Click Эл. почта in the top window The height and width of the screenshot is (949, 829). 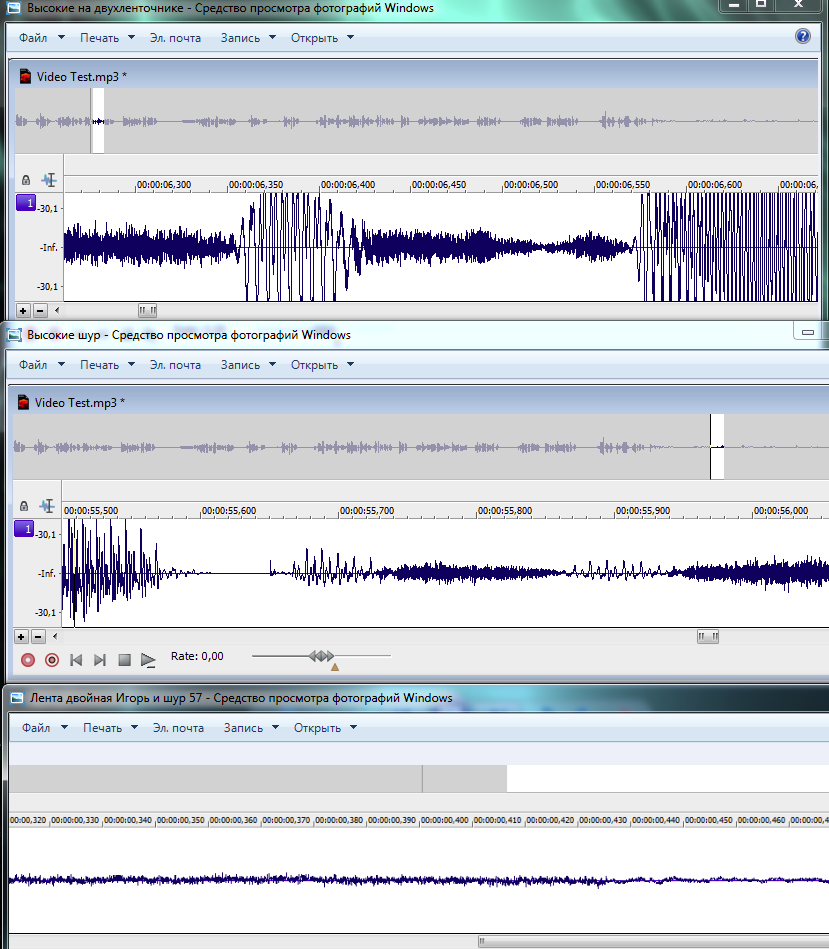(x=175, y=38)
